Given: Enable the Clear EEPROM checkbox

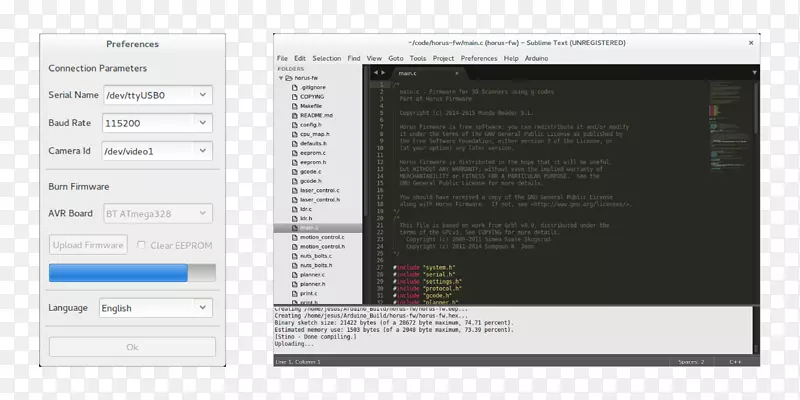Looking at the screenshot, I should pyautogui.click(x=142, y=245).
